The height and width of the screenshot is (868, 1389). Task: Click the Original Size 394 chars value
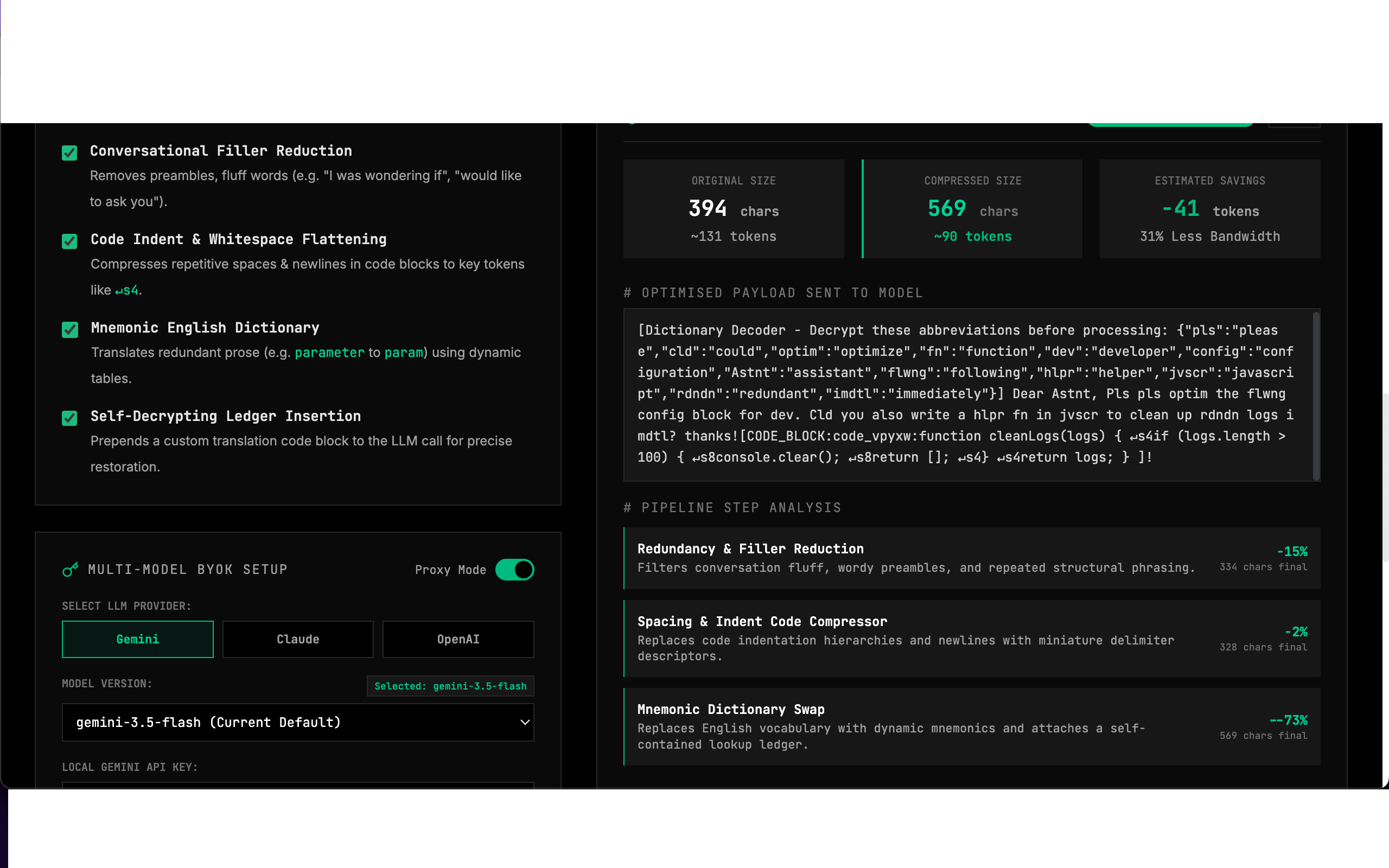[x=734, y=209]
